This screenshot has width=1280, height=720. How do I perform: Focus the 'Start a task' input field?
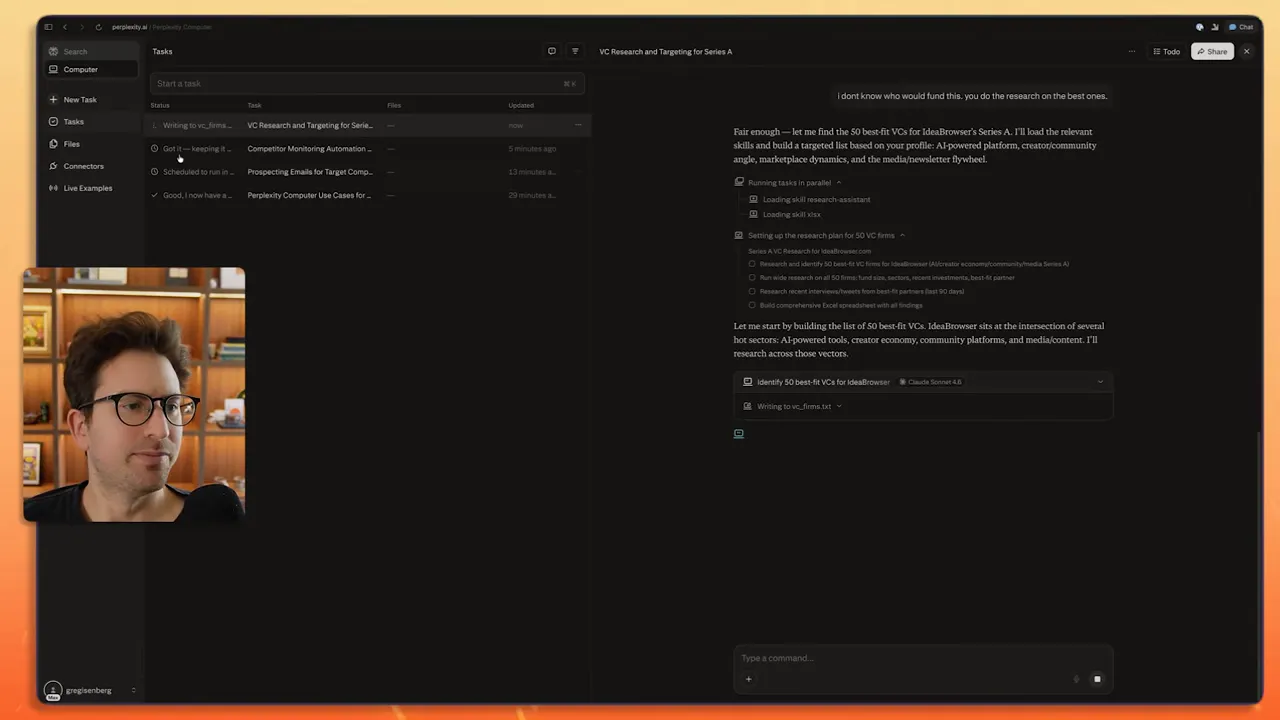[x=365, y=84]
